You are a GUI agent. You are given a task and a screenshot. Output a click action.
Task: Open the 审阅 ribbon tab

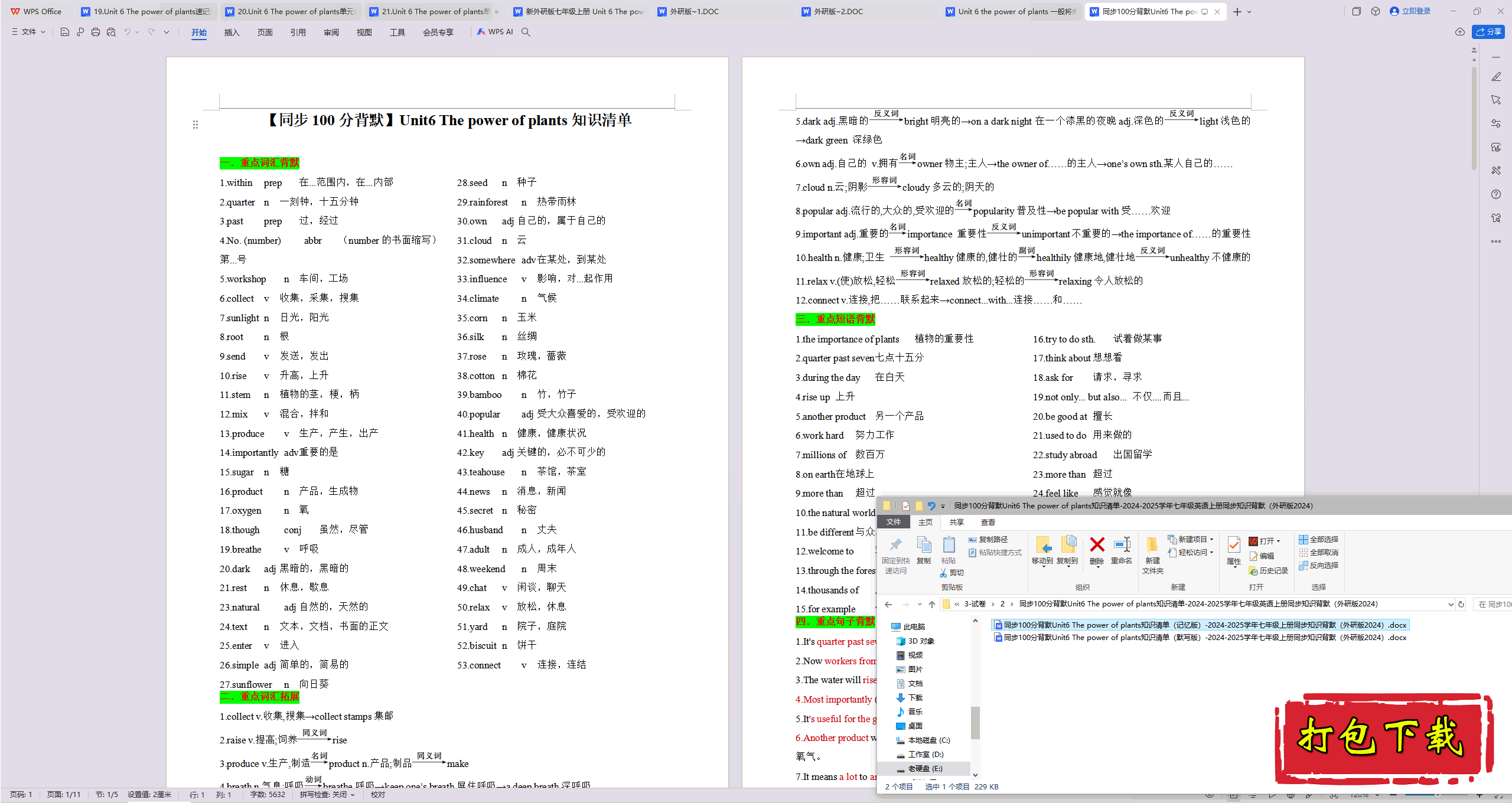tap(331, 32)
